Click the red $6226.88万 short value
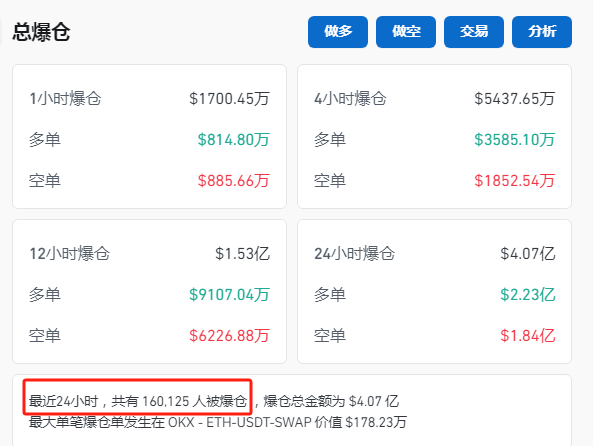Viewport: 593px width, 446px height. point(229,336)
